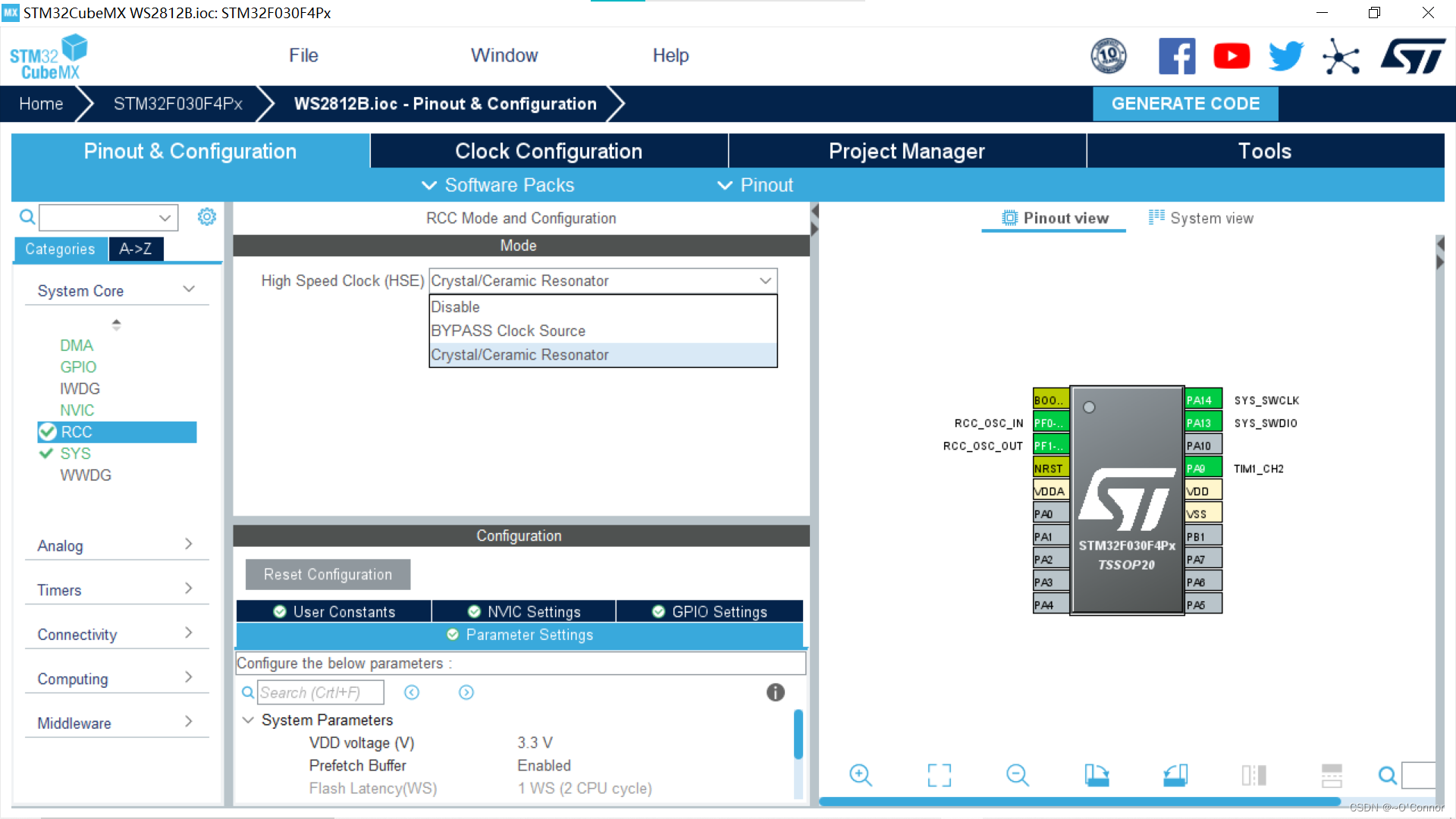
Task: Click the fit-to-screen brackets icon
Action: [939, 775]
